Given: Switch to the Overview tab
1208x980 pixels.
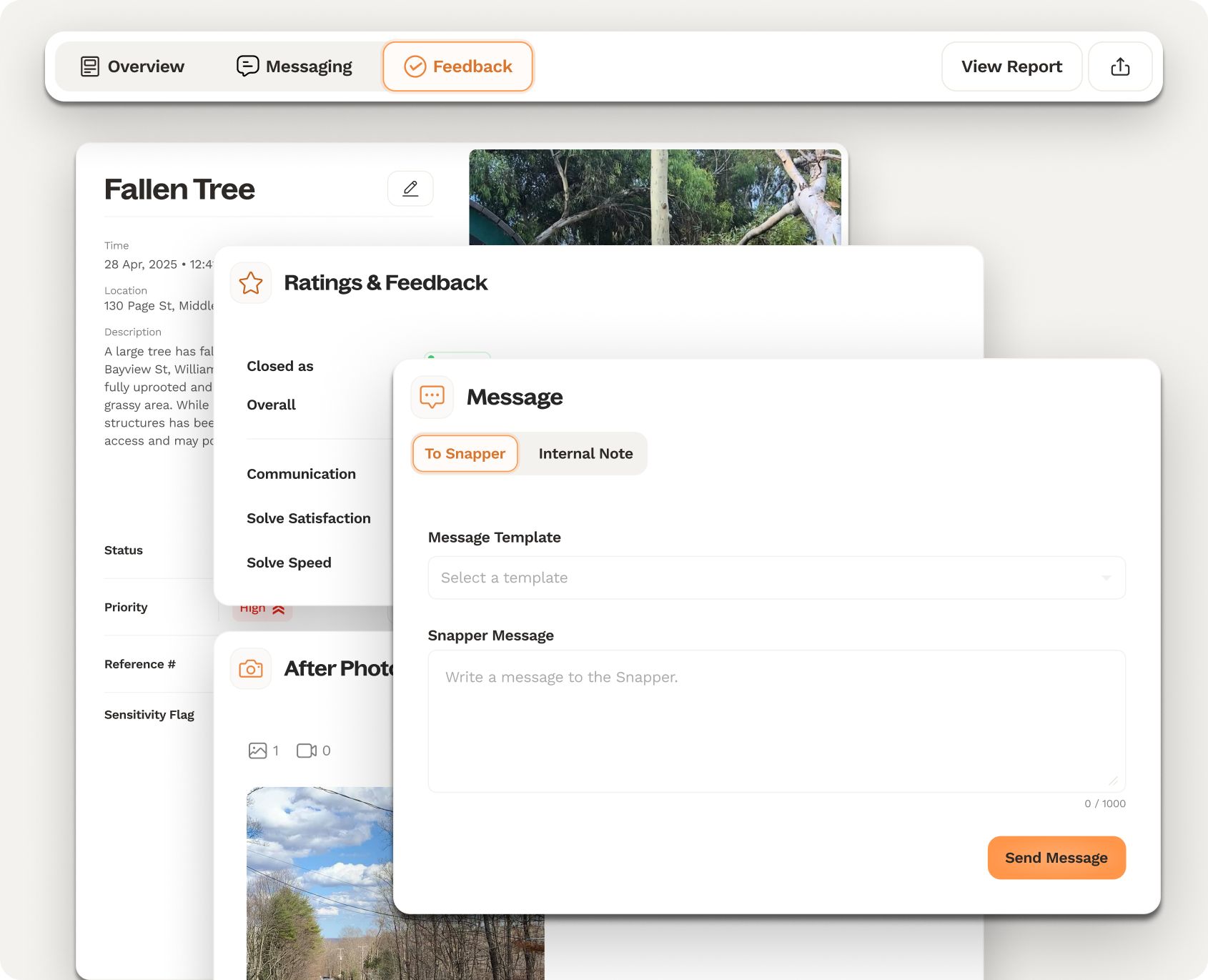Looking at the screenshot, I should 132,66.
